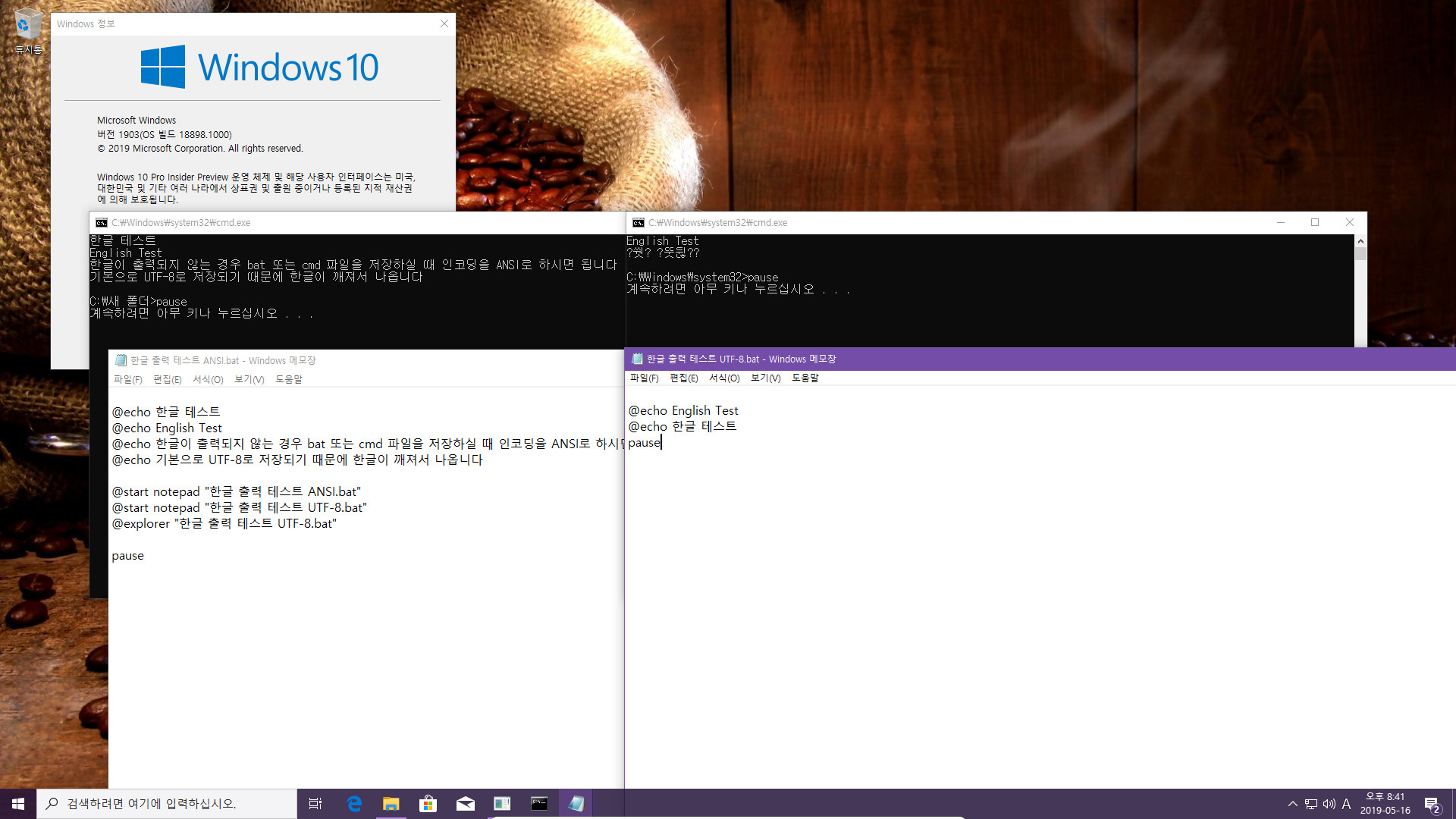The image size is (1456, 819).
Task: Click '@explorer' line in ANSI.bat Notepad
Action: pyautogui.click(x=224, y=523)
